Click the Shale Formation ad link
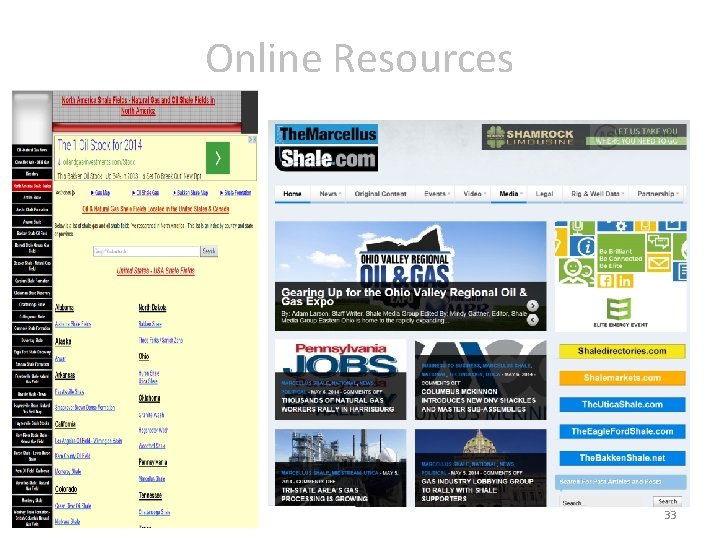The width and height of the screenshot is (720, 540). pyautogui.click(x=236, y=193)
